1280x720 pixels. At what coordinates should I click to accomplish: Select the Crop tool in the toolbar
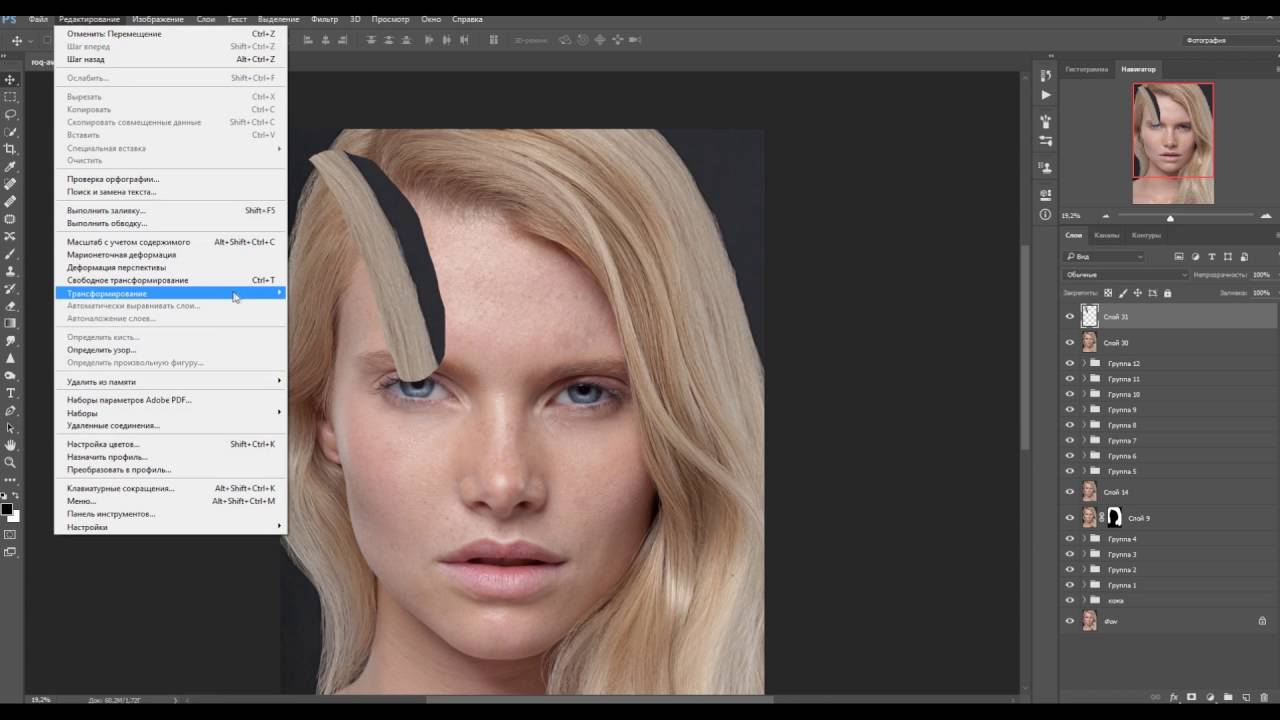[x=11, y=149]
